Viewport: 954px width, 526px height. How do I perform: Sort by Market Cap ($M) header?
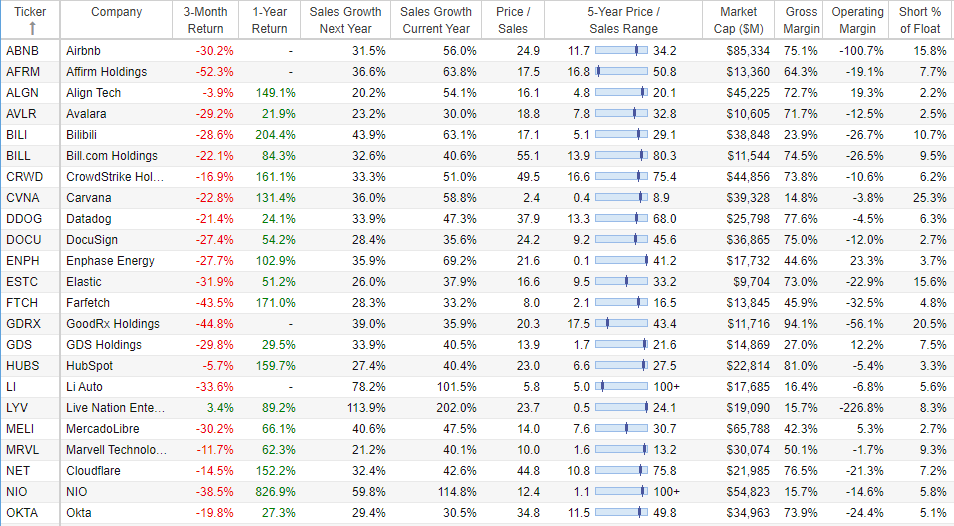point(739,20)
